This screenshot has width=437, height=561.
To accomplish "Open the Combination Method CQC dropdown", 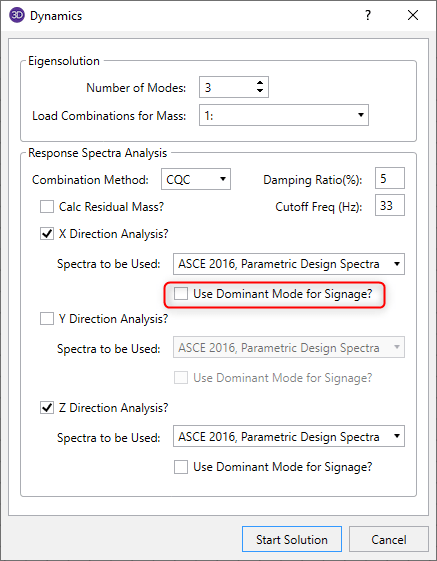I will coord(196,179).
